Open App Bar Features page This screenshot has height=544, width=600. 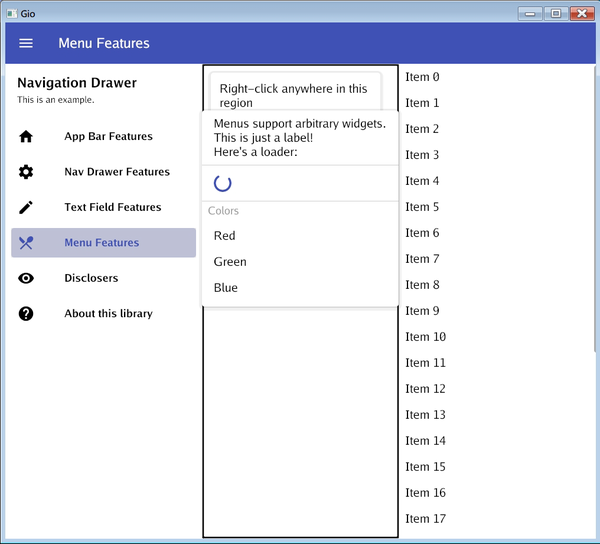pyautogui.click(x=108, y=137)
